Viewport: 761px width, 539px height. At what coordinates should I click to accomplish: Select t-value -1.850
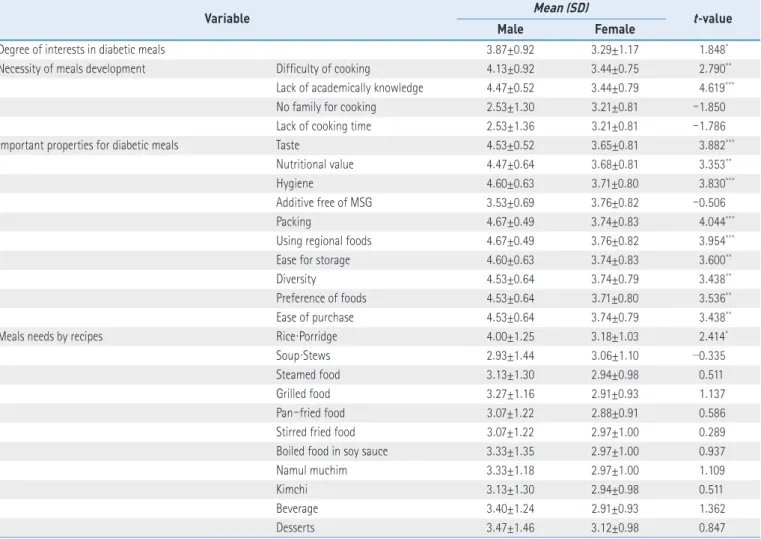click(x=709, y=107)
